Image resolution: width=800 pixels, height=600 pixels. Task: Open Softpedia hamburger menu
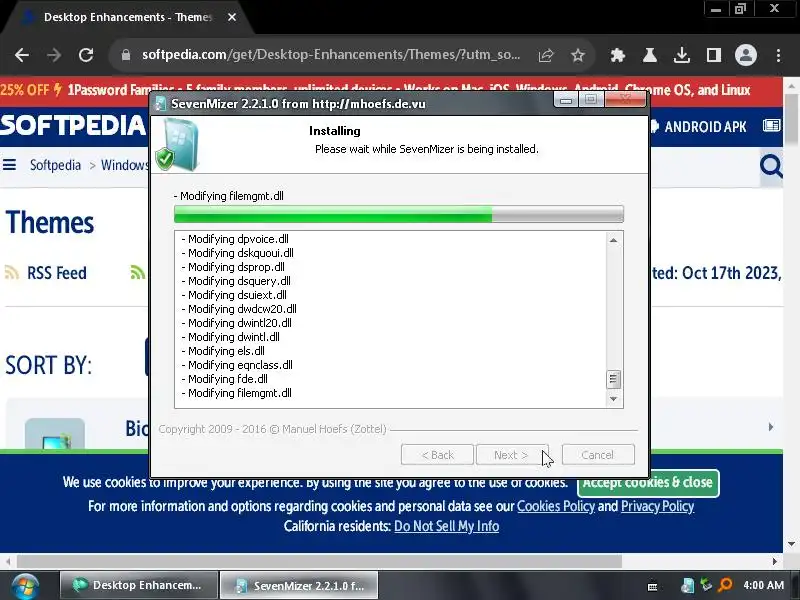[9, 165]
